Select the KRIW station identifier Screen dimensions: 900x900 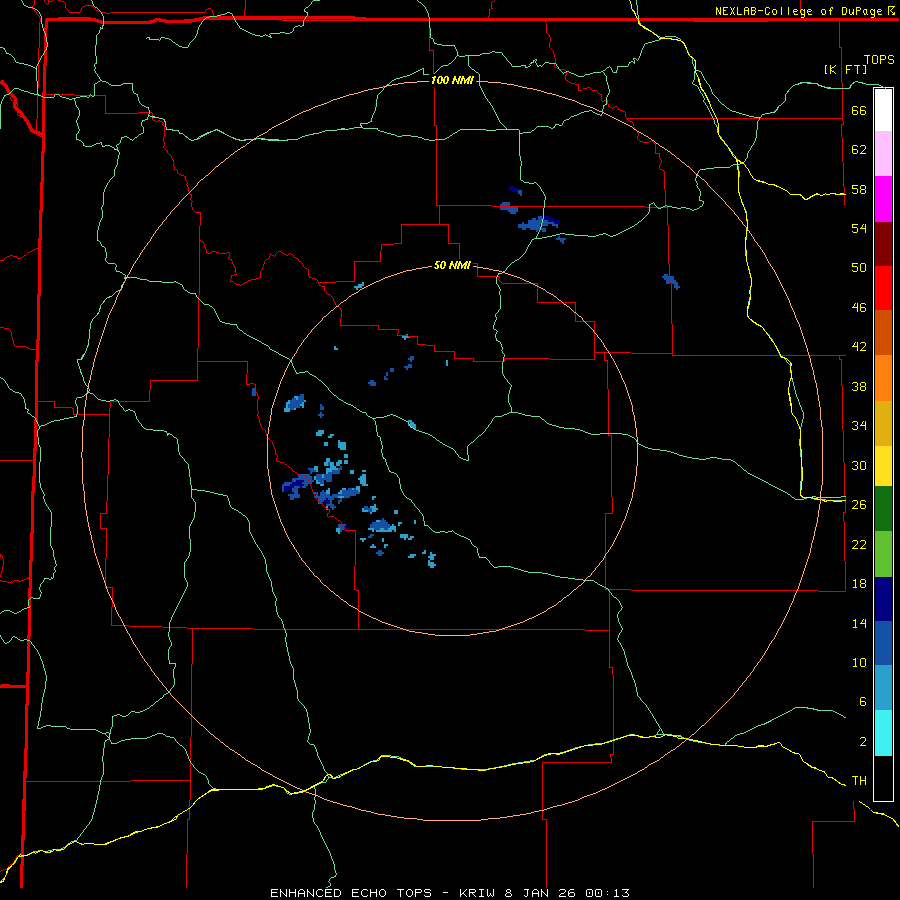[x=478, y=893]
